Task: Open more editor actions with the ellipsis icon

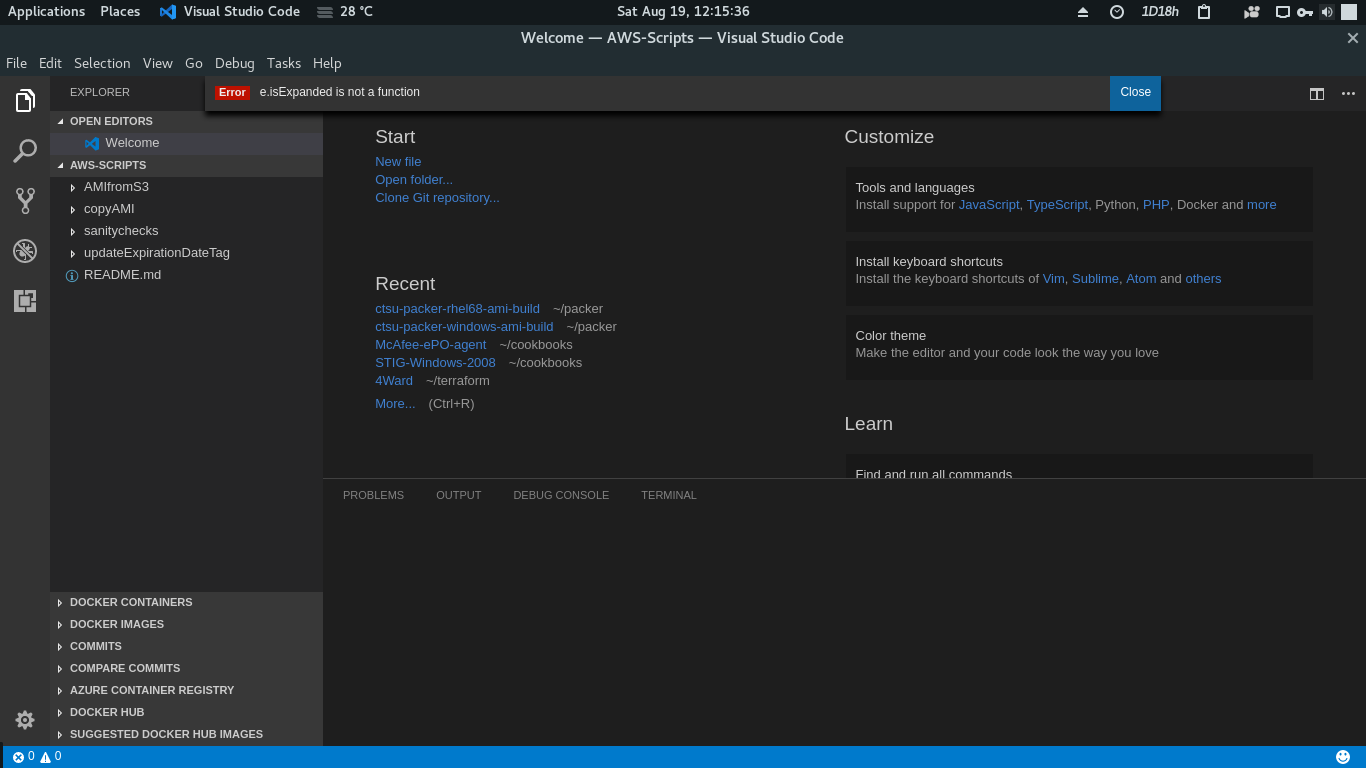Action: 1347,93
